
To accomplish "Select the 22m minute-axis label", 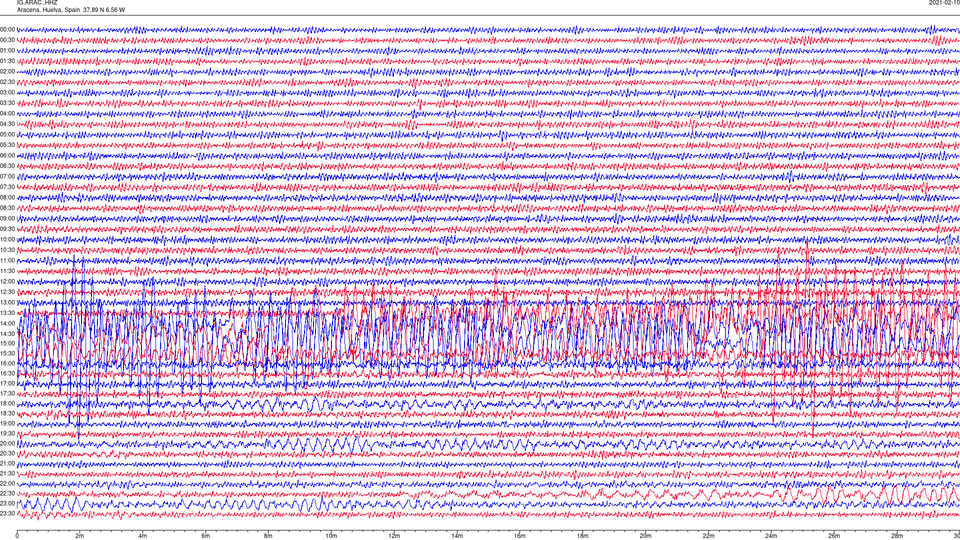I will (708, 536).
